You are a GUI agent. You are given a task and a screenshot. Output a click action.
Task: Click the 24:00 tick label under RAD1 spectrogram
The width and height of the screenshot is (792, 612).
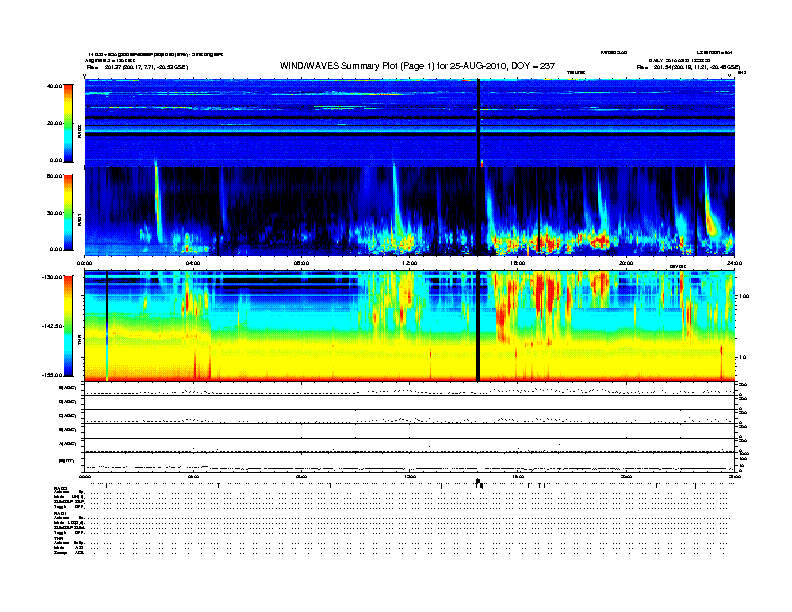tap(734, 263)
